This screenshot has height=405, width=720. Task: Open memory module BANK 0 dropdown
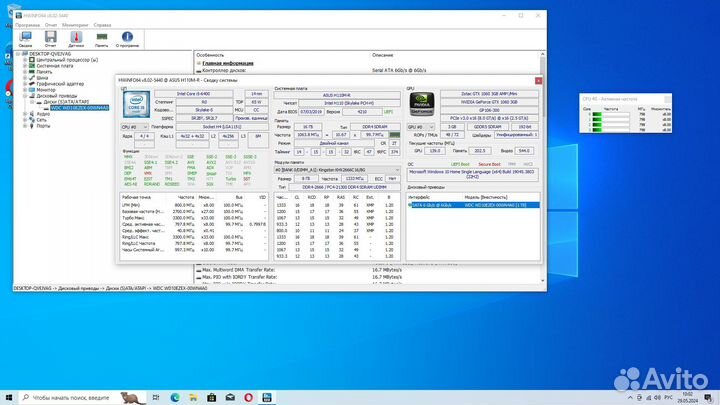point(337,170)
